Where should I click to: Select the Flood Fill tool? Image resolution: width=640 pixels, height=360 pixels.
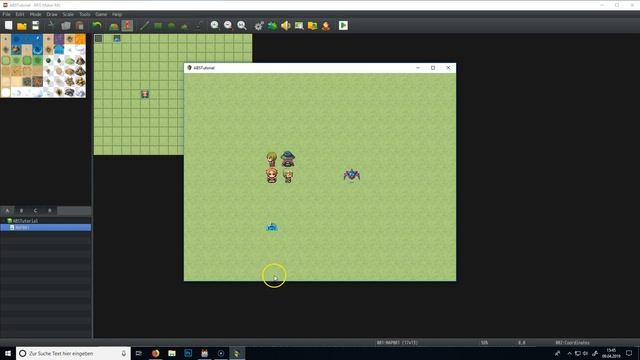tap(185, 25)
